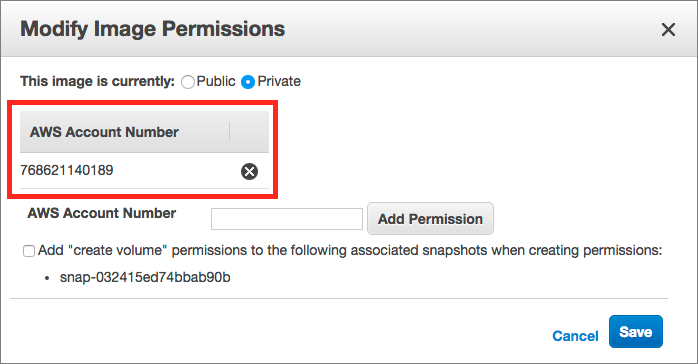Remove account 768621140189 with the X icon
The height and width of the screenshot is (364, 698).
(x=249, y=171)
